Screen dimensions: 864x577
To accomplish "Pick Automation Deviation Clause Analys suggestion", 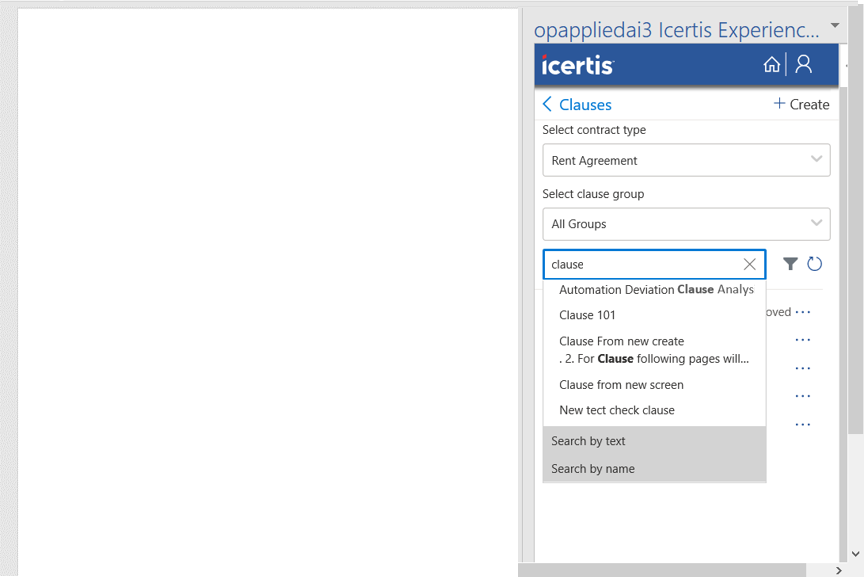I will [x=656, y=290].
